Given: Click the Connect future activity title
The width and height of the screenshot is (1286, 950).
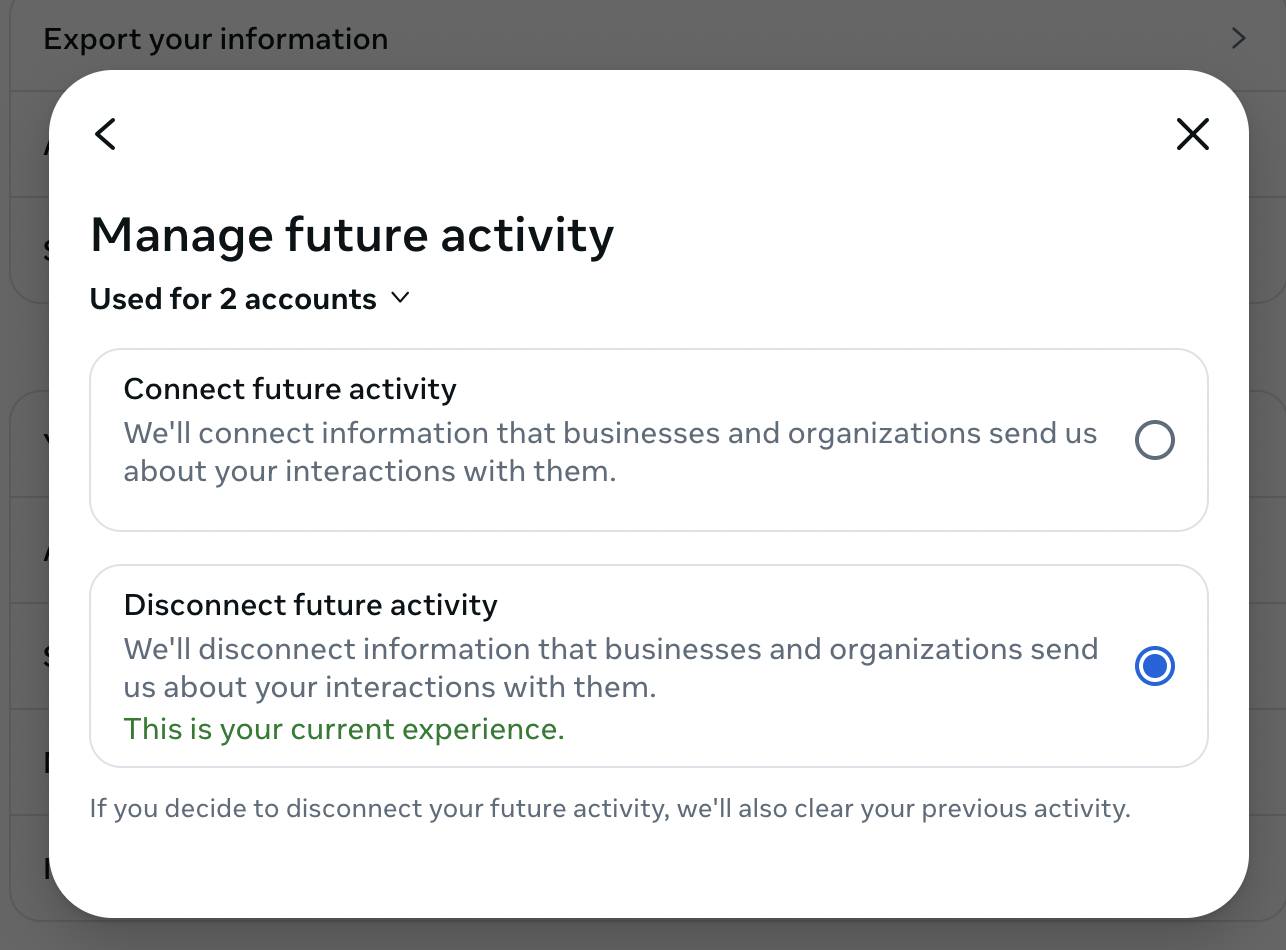Looking at the screenshot, I should [x=290, y=389].
